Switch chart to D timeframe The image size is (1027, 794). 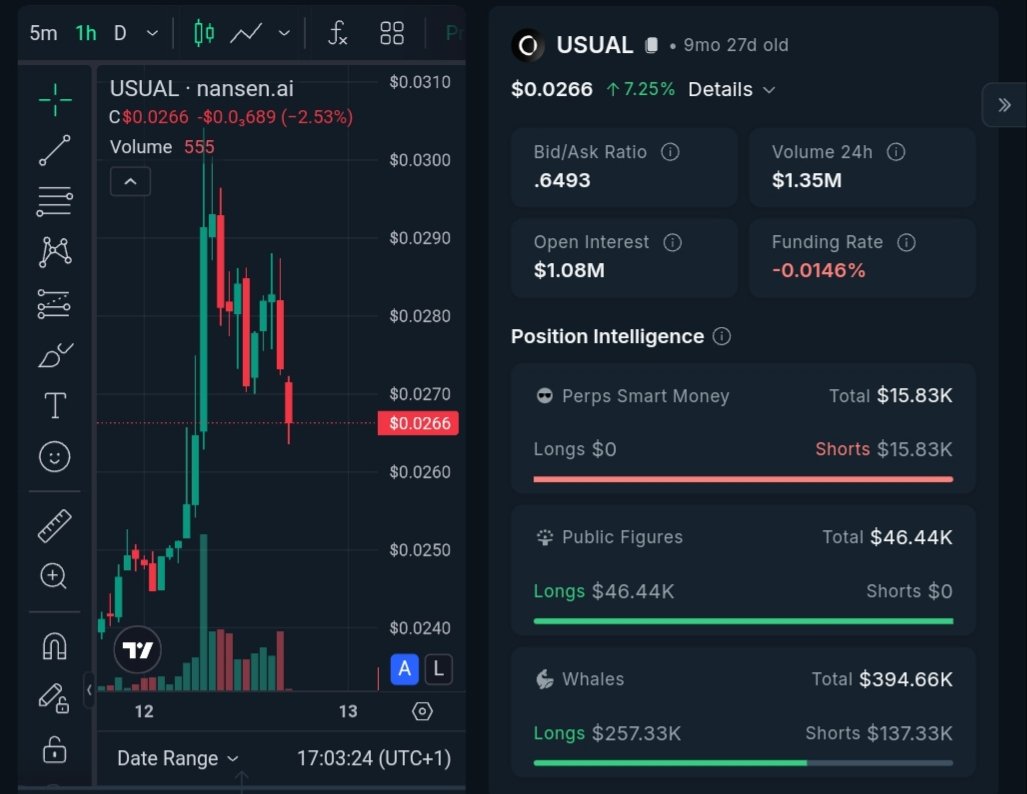pos(120,33)
